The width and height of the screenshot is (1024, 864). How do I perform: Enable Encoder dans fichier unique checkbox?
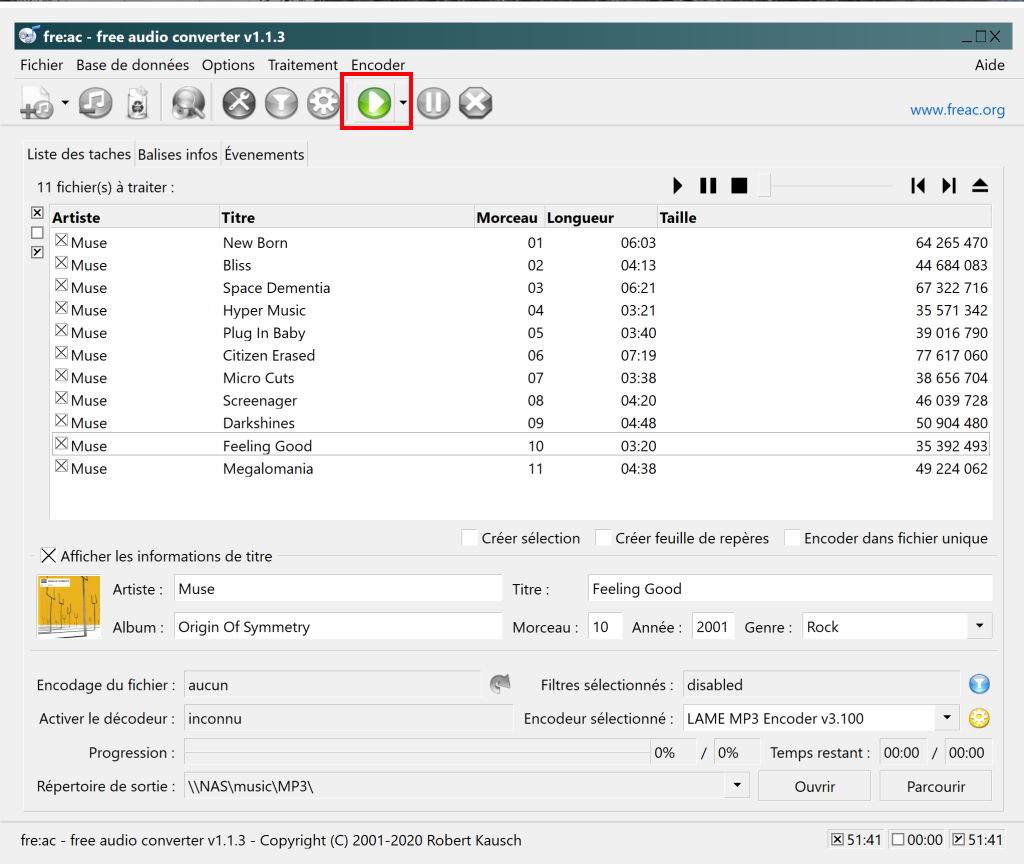tap(792, 537)
